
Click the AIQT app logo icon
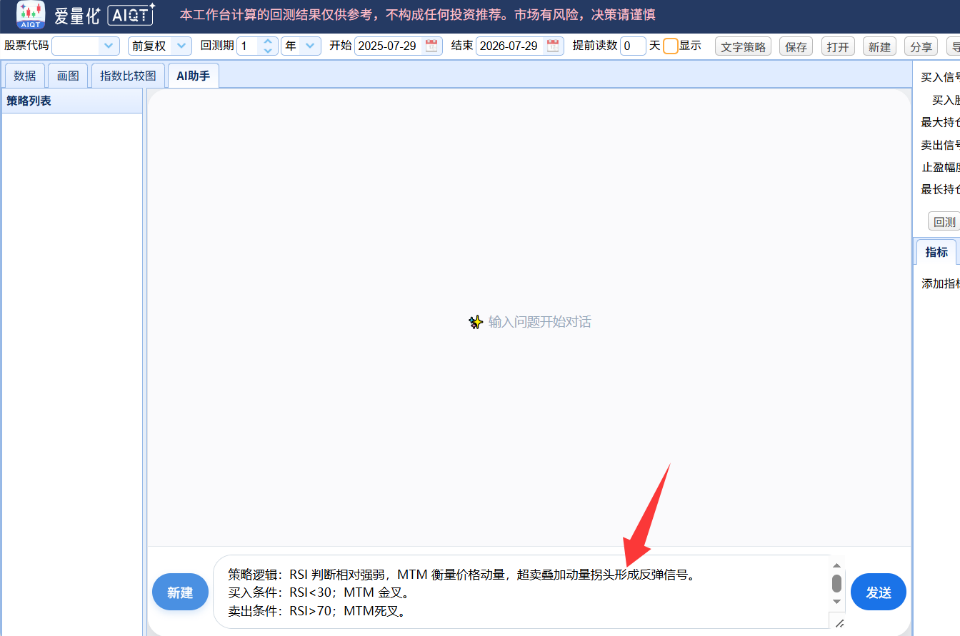coord(30,15)
